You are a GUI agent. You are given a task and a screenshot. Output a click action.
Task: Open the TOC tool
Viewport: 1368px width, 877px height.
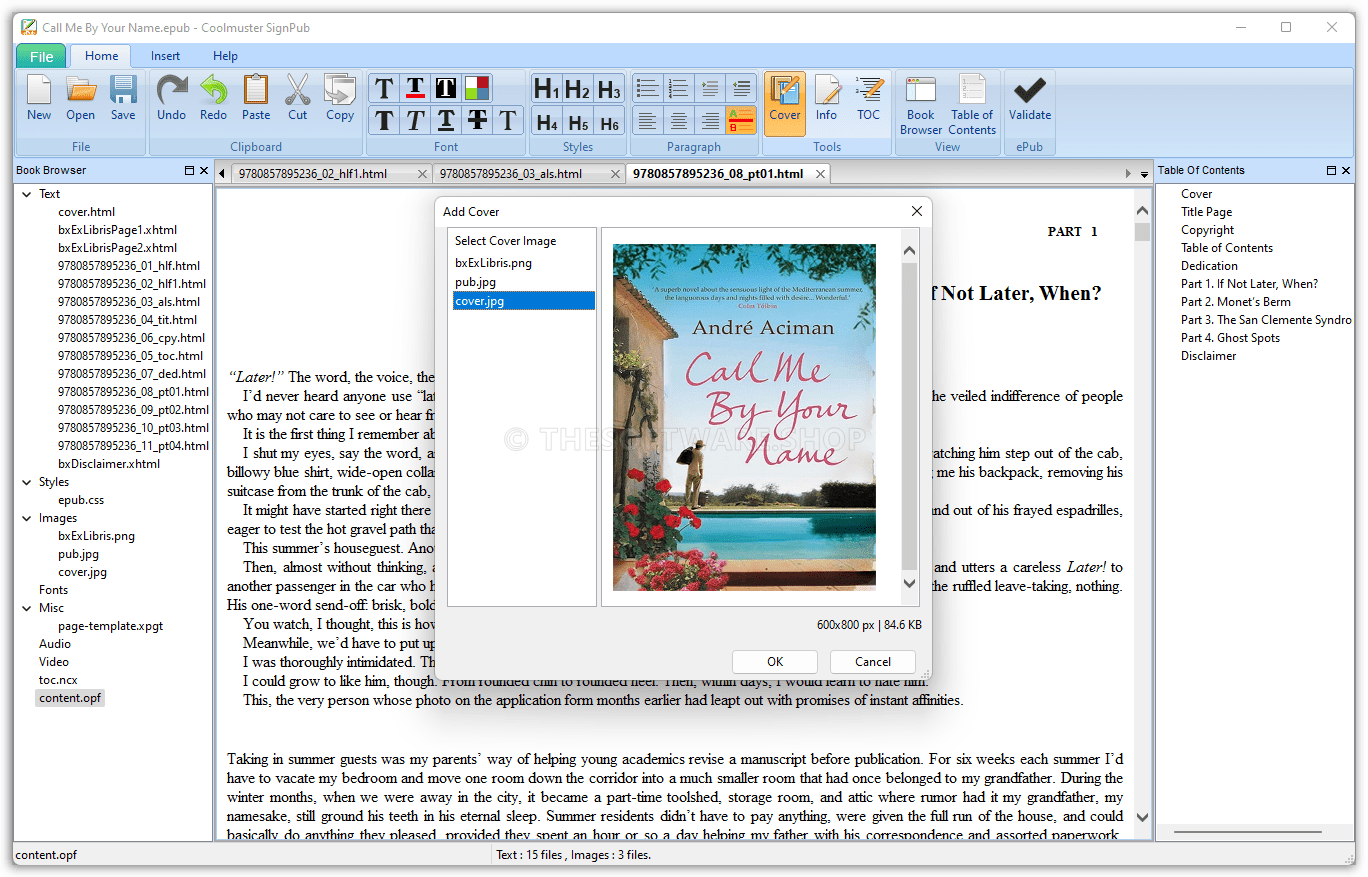pos(869,98)
